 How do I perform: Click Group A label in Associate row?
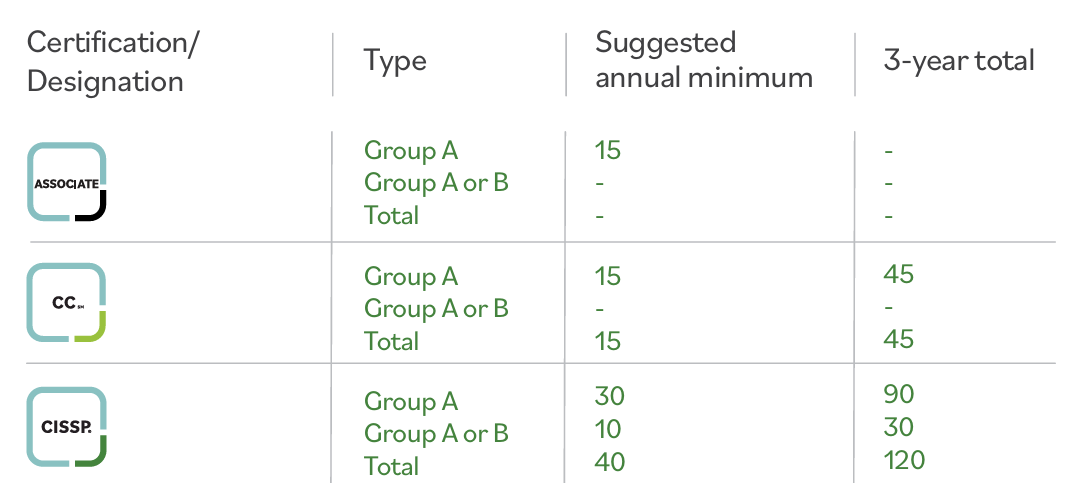pyautogui.click(x=411, y=151)
